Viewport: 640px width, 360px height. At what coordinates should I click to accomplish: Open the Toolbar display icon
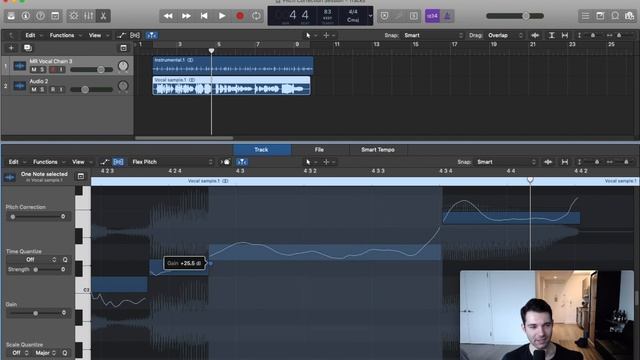point(55,16)
